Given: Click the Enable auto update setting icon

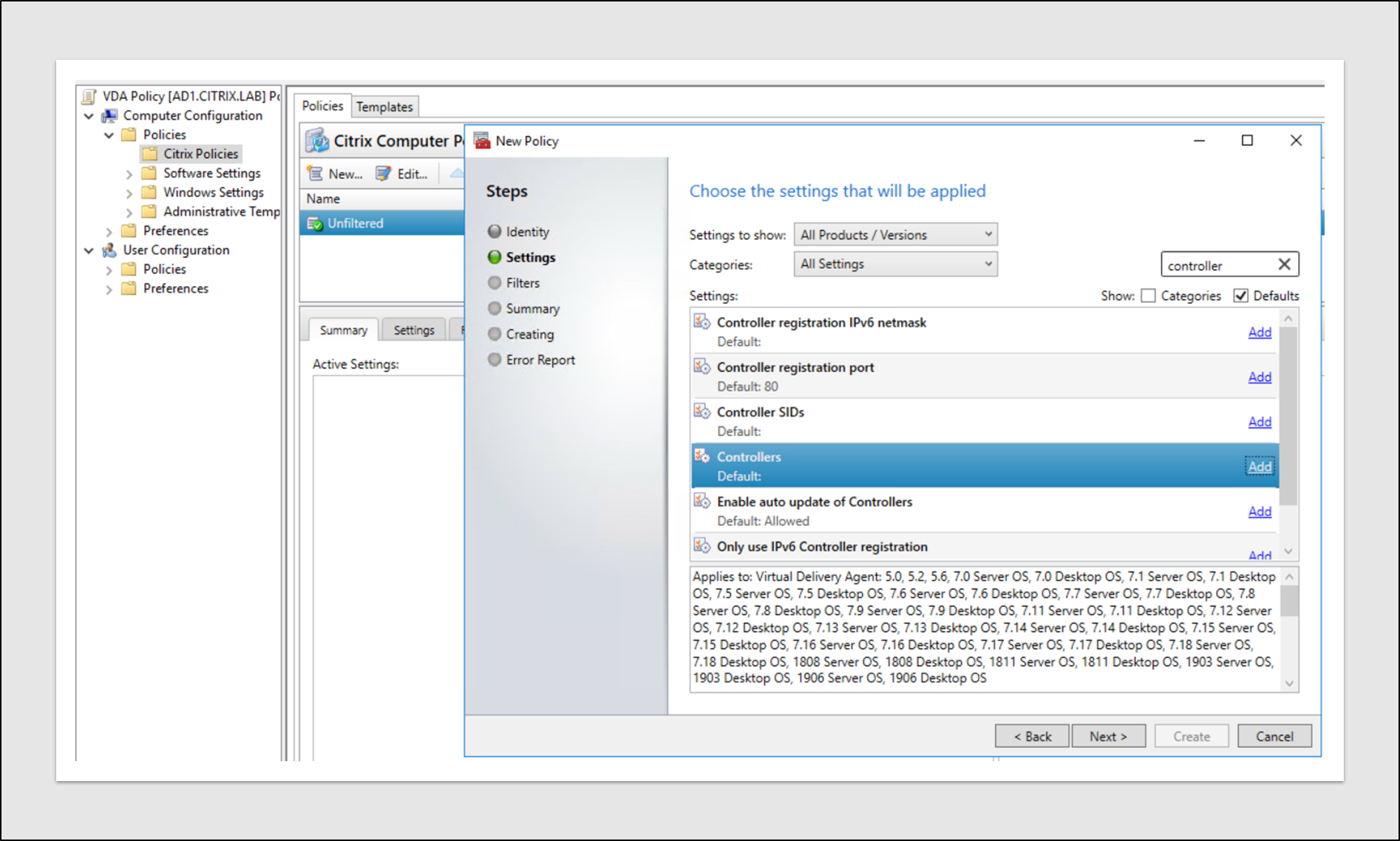Looking at the screenshot, I should coord(701,501).
